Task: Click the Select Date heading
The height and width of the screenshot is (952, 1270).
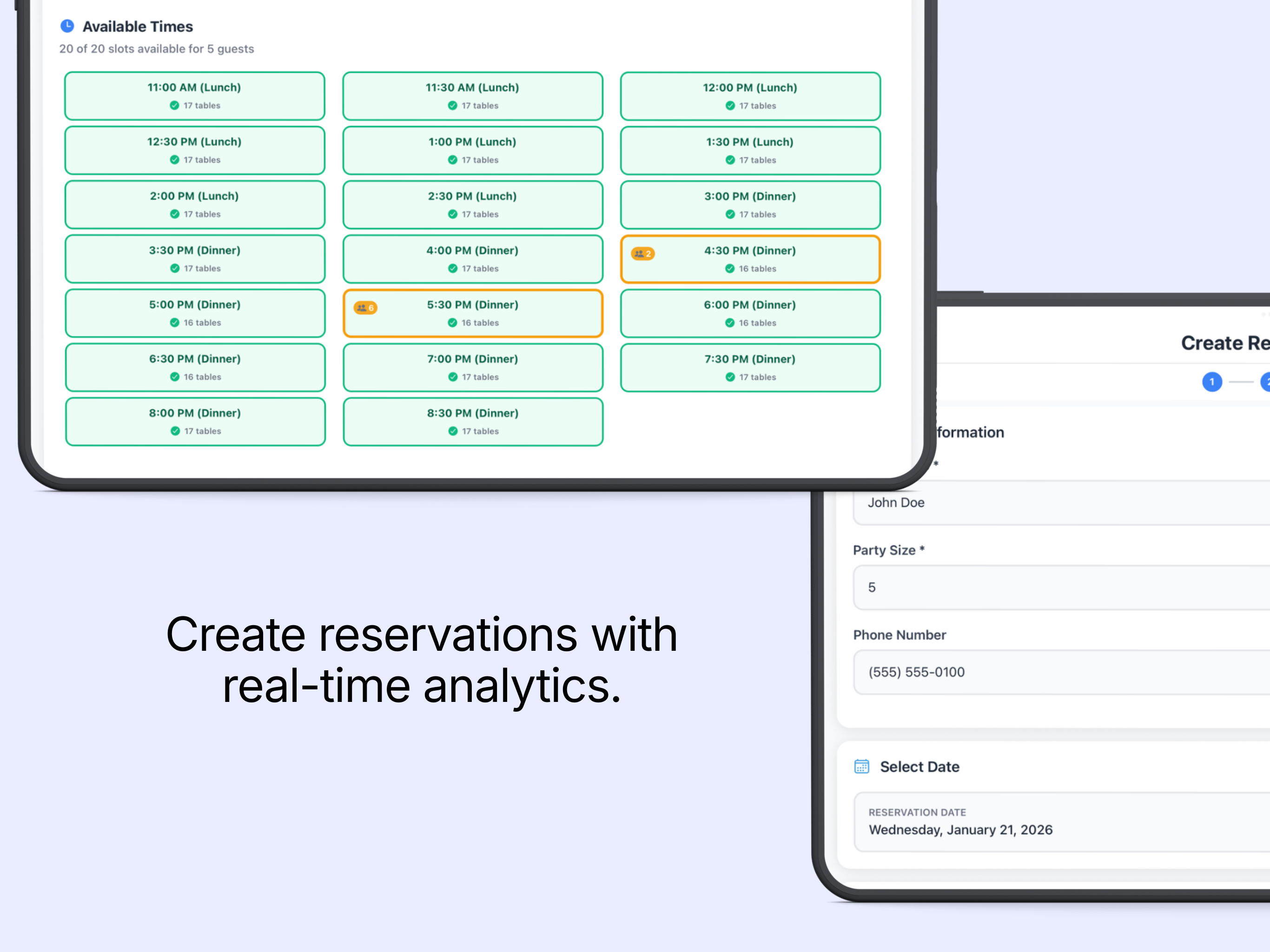Action: pos(920,767)
